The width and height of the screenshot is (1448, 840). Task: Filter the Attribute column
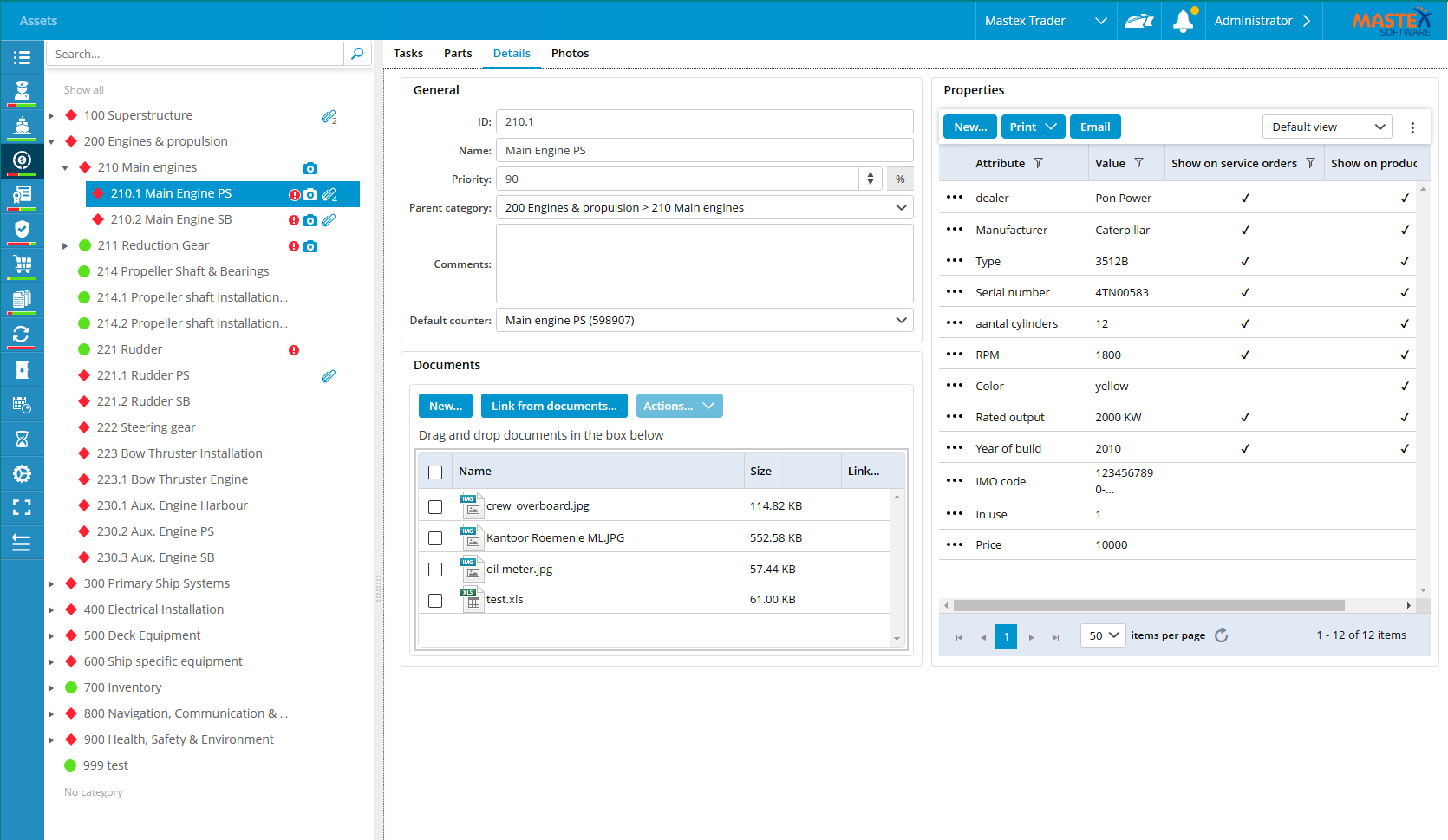(1038, 163)
